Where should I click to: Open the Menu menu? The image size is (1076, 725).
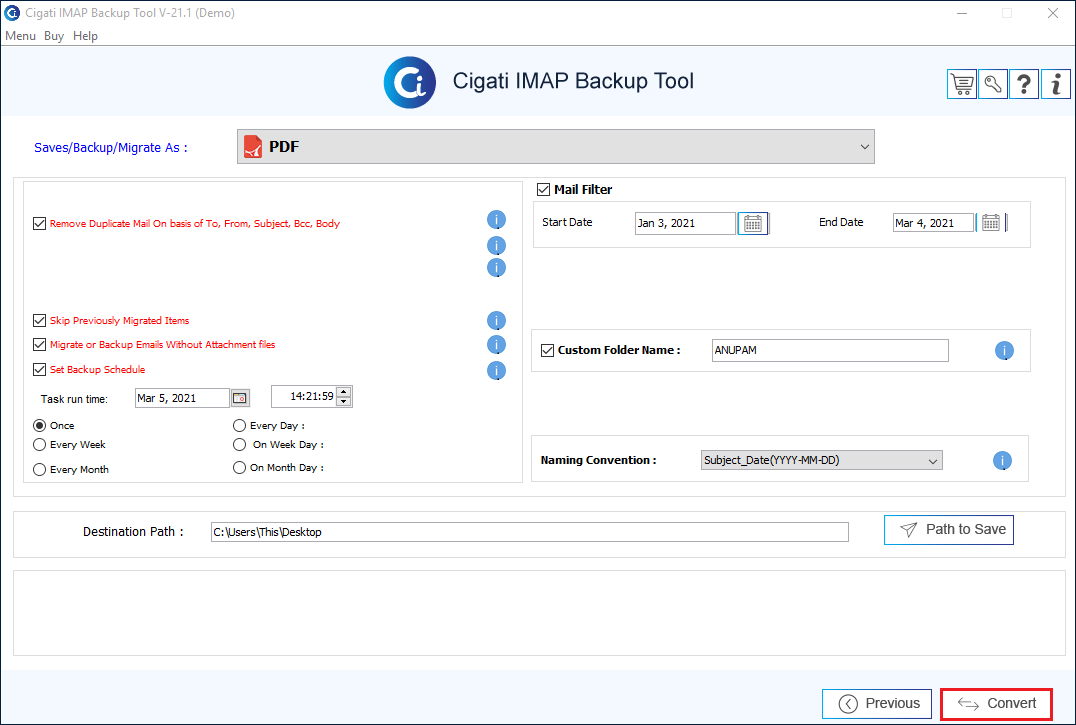point(20,36)
